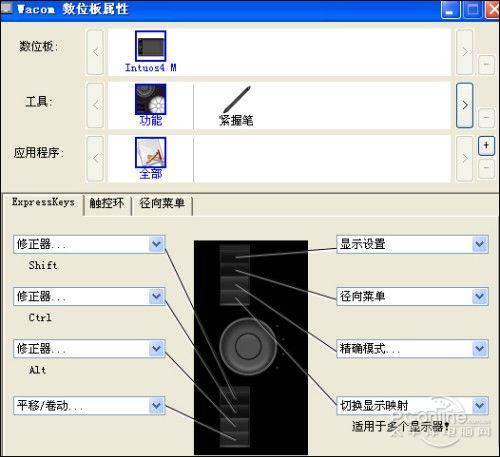500x457 pixels.
Task: Open the 显示设置 dropdown
Action: coord(412,244)
